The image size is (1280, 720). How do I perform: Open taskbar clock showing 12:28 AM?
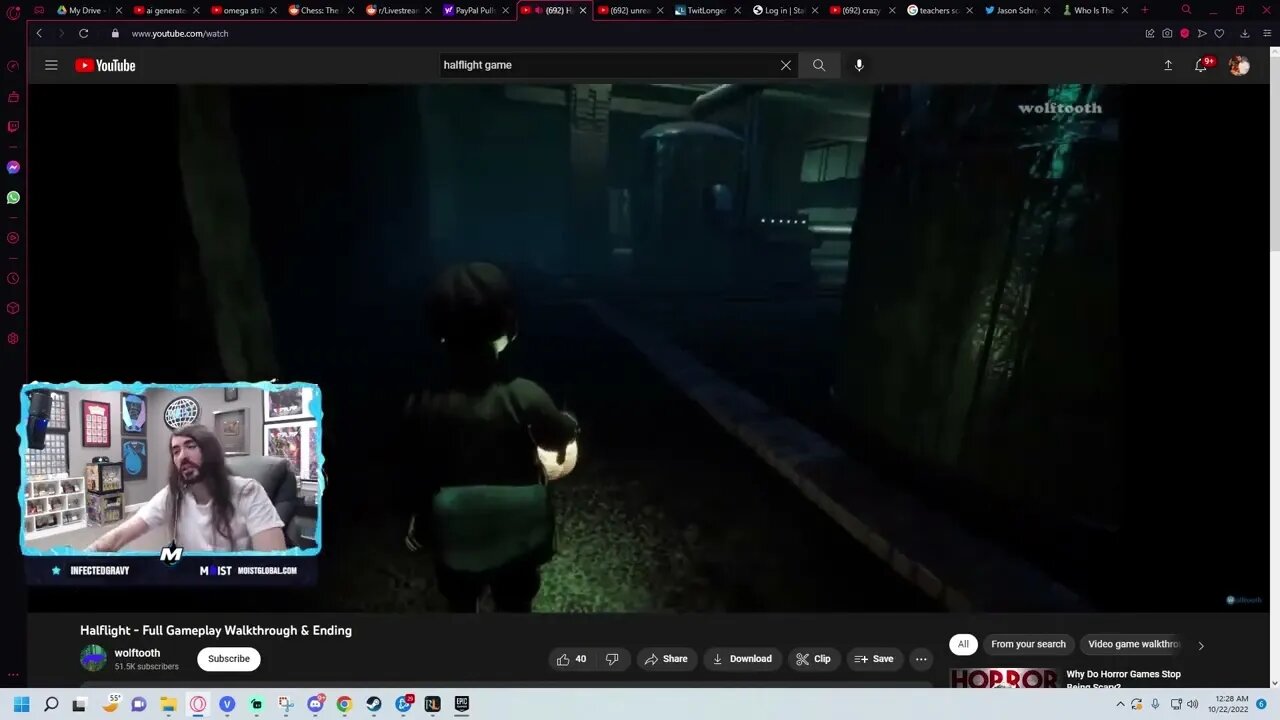(1230, 704)
